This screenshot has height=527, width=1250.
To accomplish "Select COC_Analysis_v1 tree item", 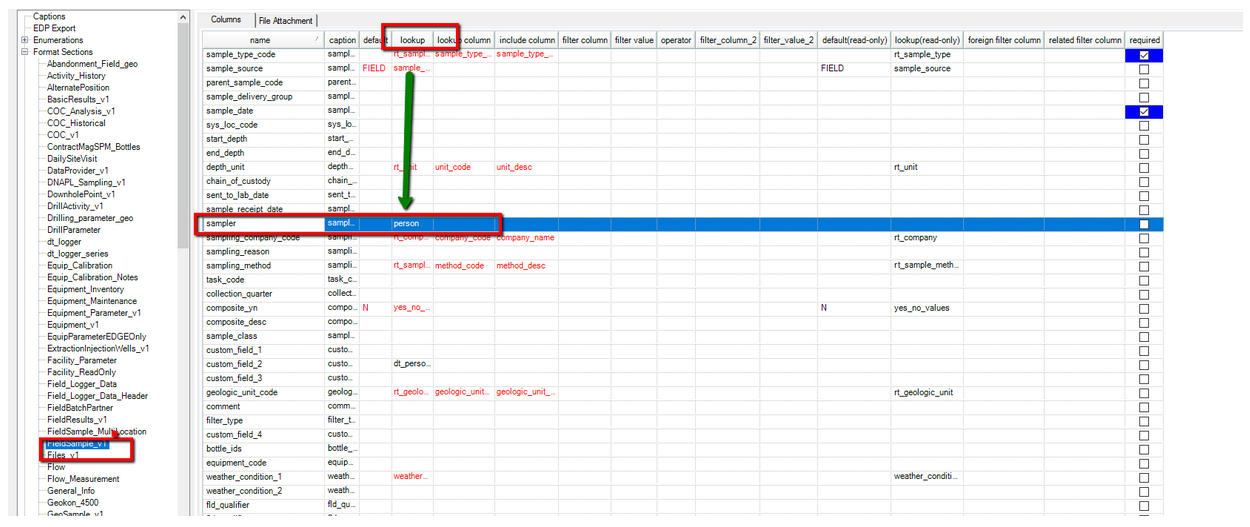I will [x=81, y=112].
